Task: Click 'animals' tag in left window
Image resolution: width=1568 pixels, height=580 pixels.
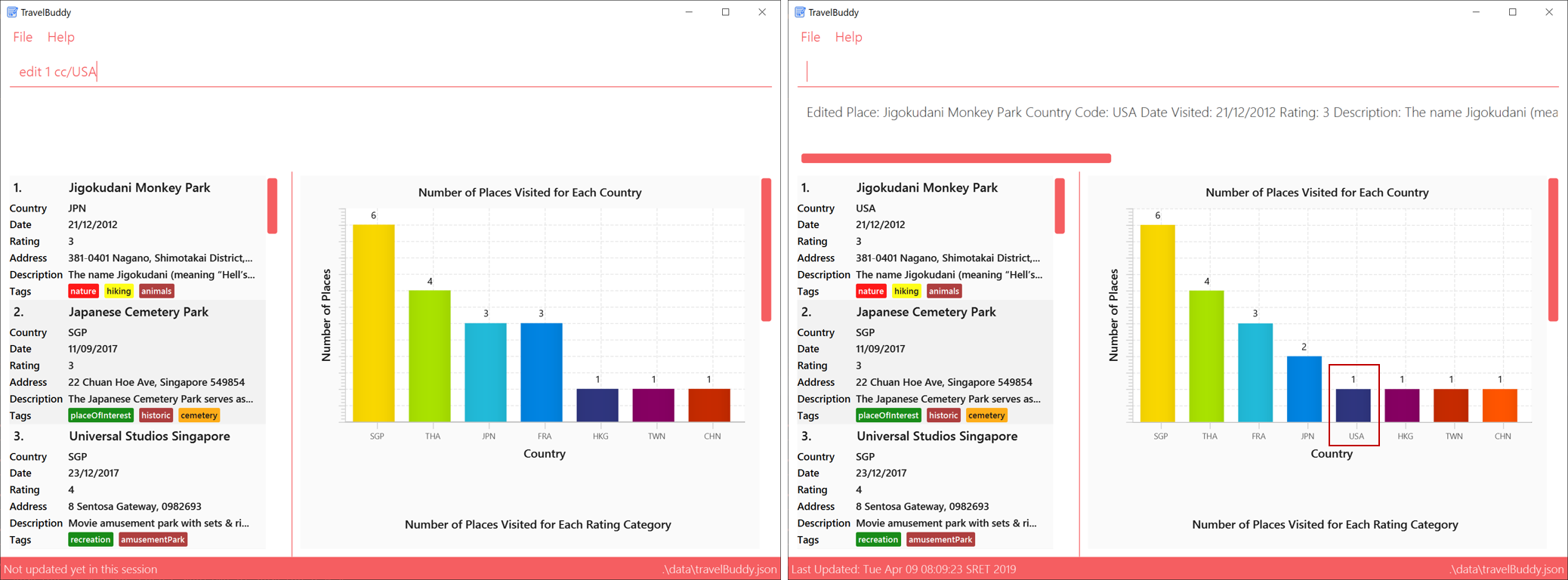Action: [156, 292]
